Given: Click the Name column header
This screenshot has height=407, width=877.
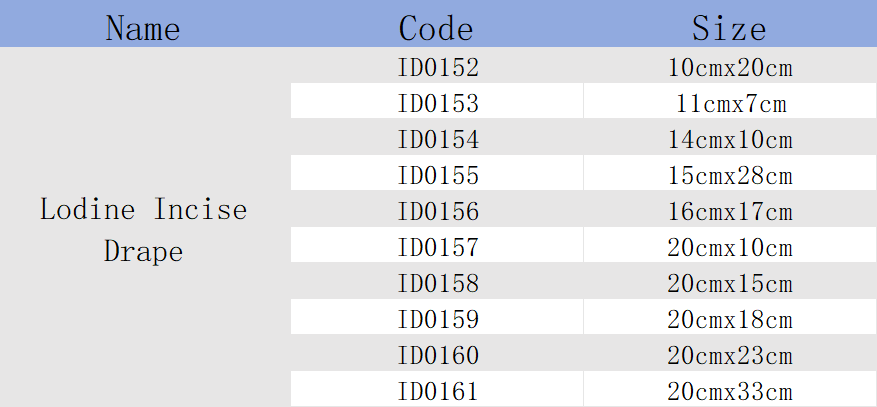Looking at the screenshot, I should tap(145, 23).
